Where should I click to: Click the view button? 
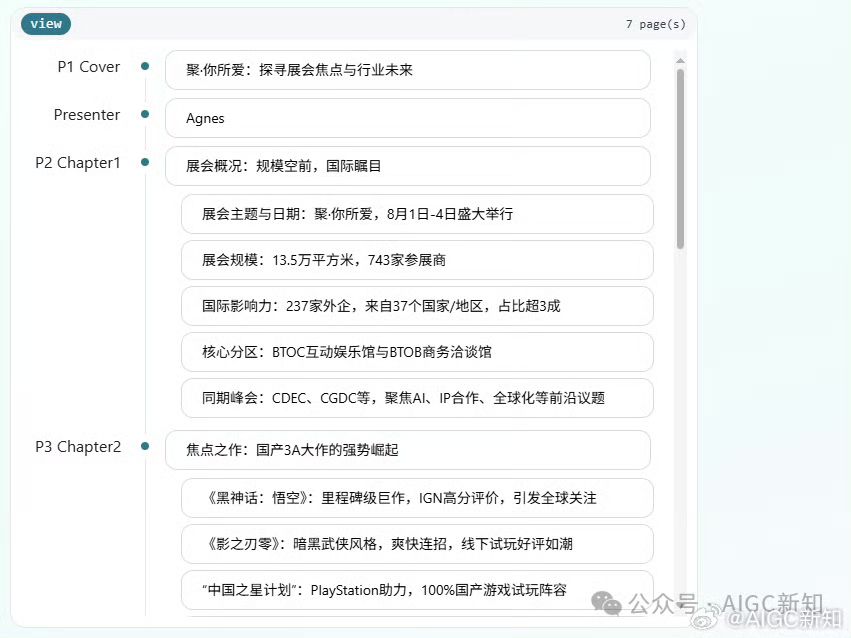point(46,24)
